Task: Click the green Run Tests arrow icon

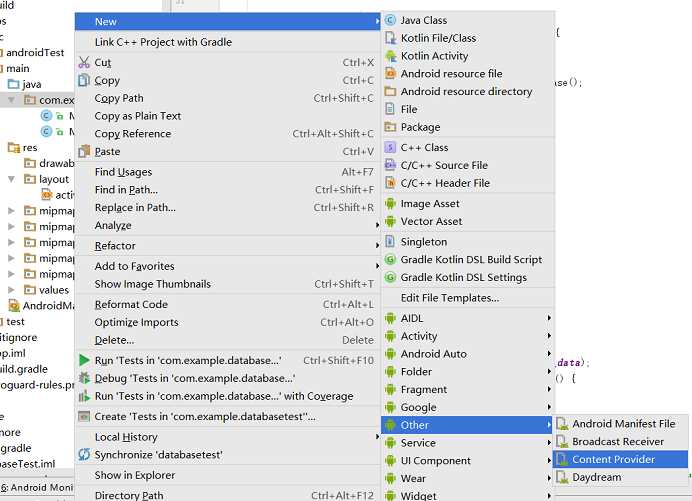Action: pos(84,360)
